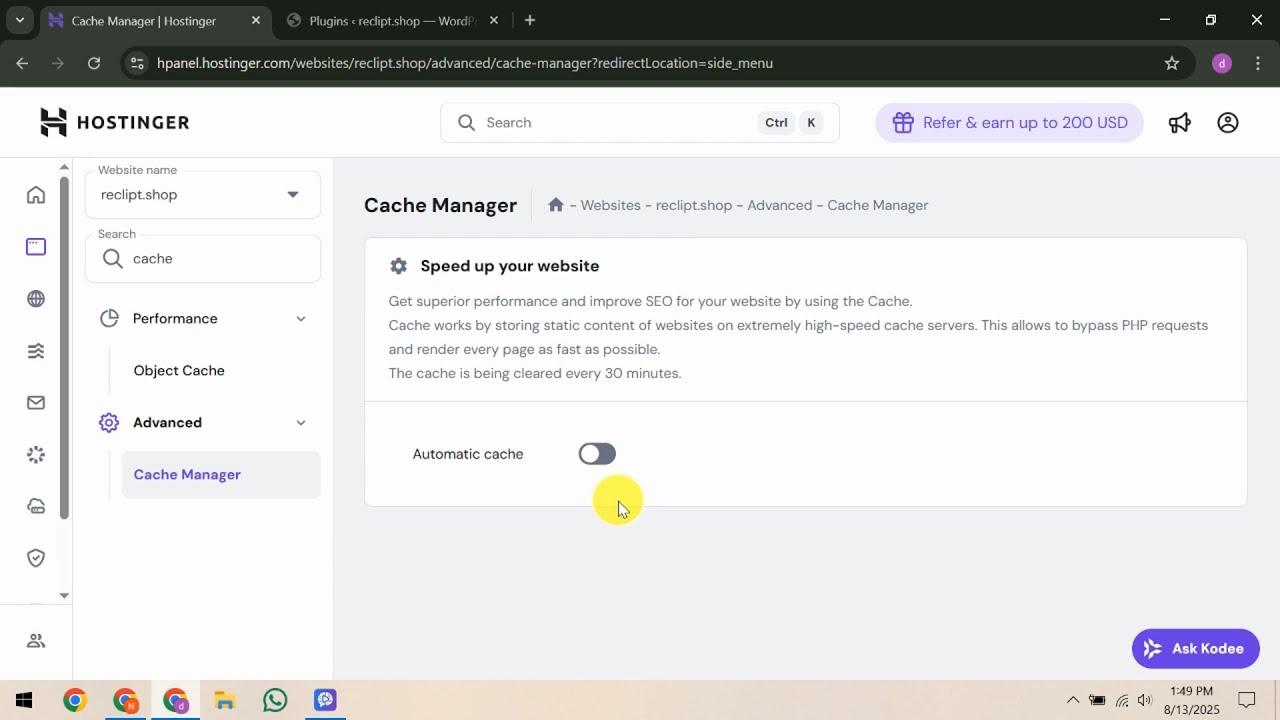Open Ask Kodee chat button
Image resolution: width=1280 pixels, height=720 pixels.
point(1195,649)
